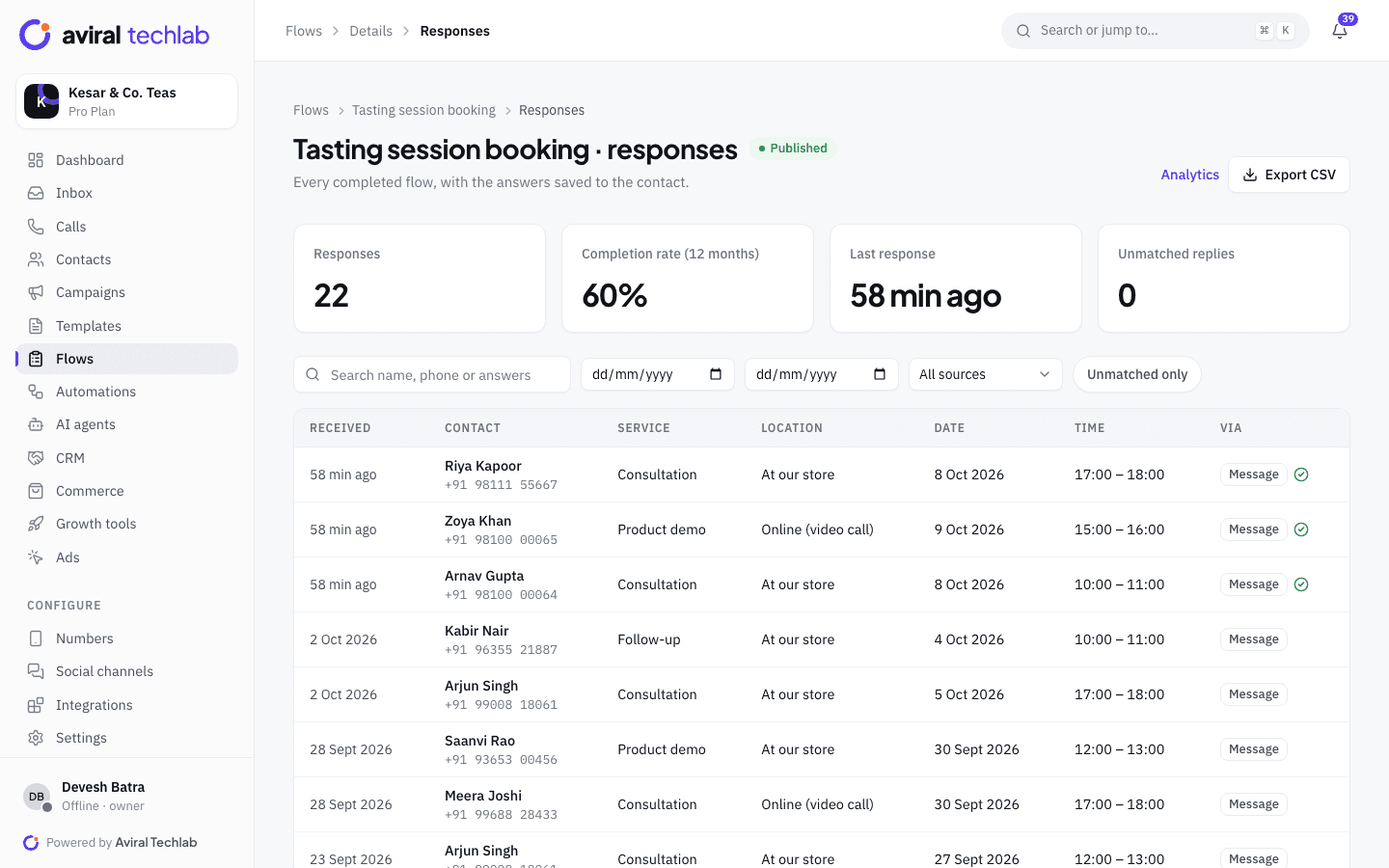
Task: Click the Commerce shopping bag icon
Action: [36, 491]
